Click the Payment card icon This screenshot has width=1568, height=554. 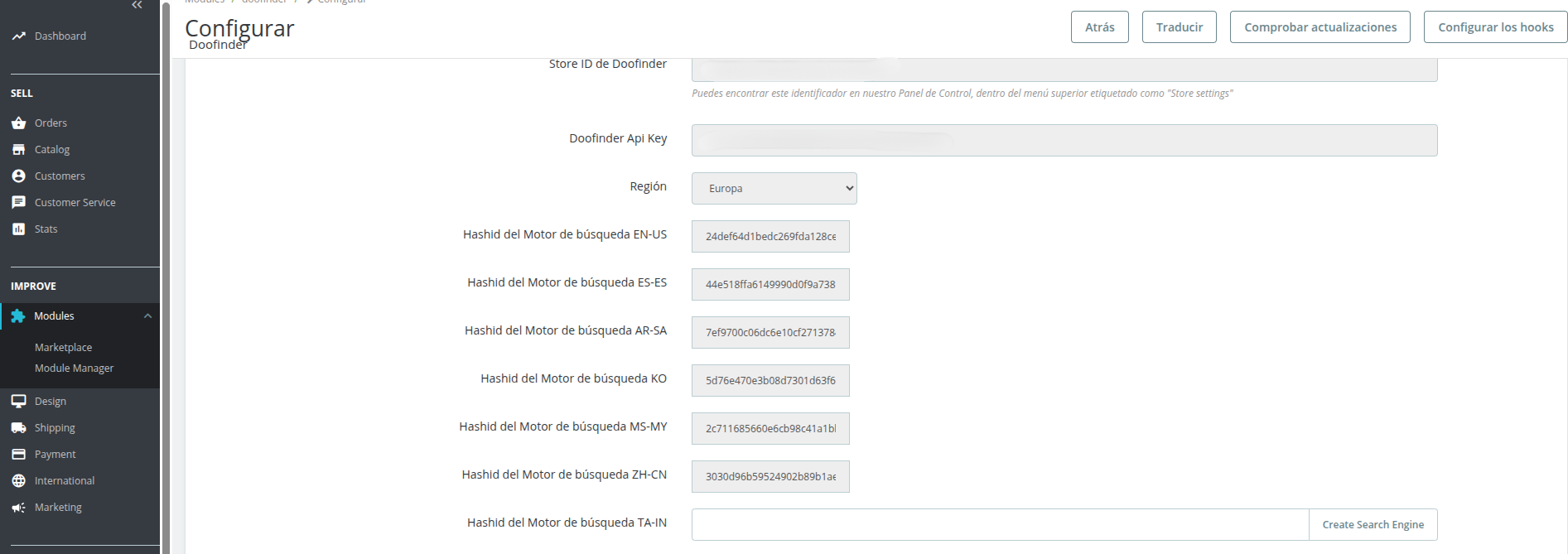(18, 455)
